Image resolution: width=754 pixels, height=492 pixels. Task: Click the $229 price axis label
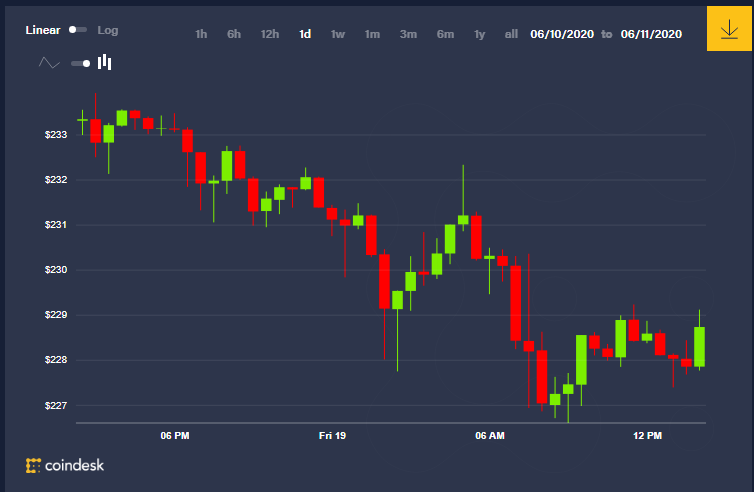pos(56,315)
